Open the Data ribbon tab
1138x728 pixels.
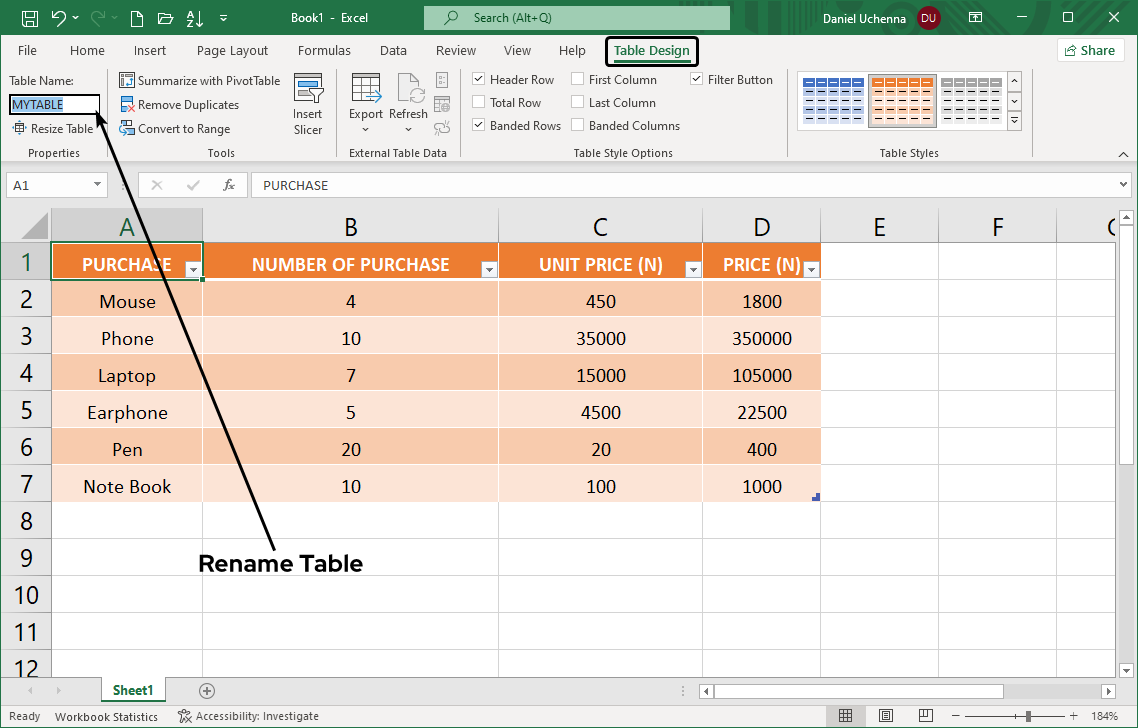(393, 50)
